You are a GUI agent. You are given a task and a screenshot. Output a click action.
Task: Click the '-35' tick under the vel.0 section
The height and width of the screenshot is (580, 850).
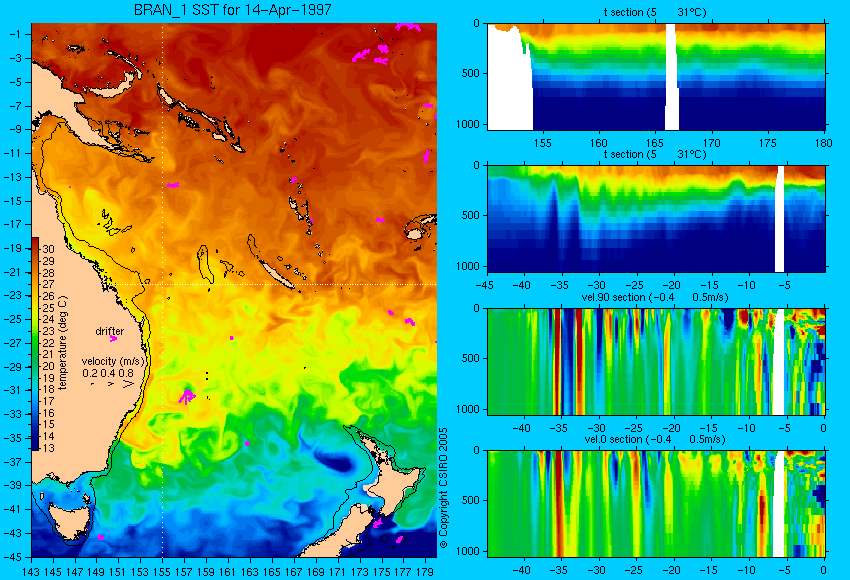point(558,570)
